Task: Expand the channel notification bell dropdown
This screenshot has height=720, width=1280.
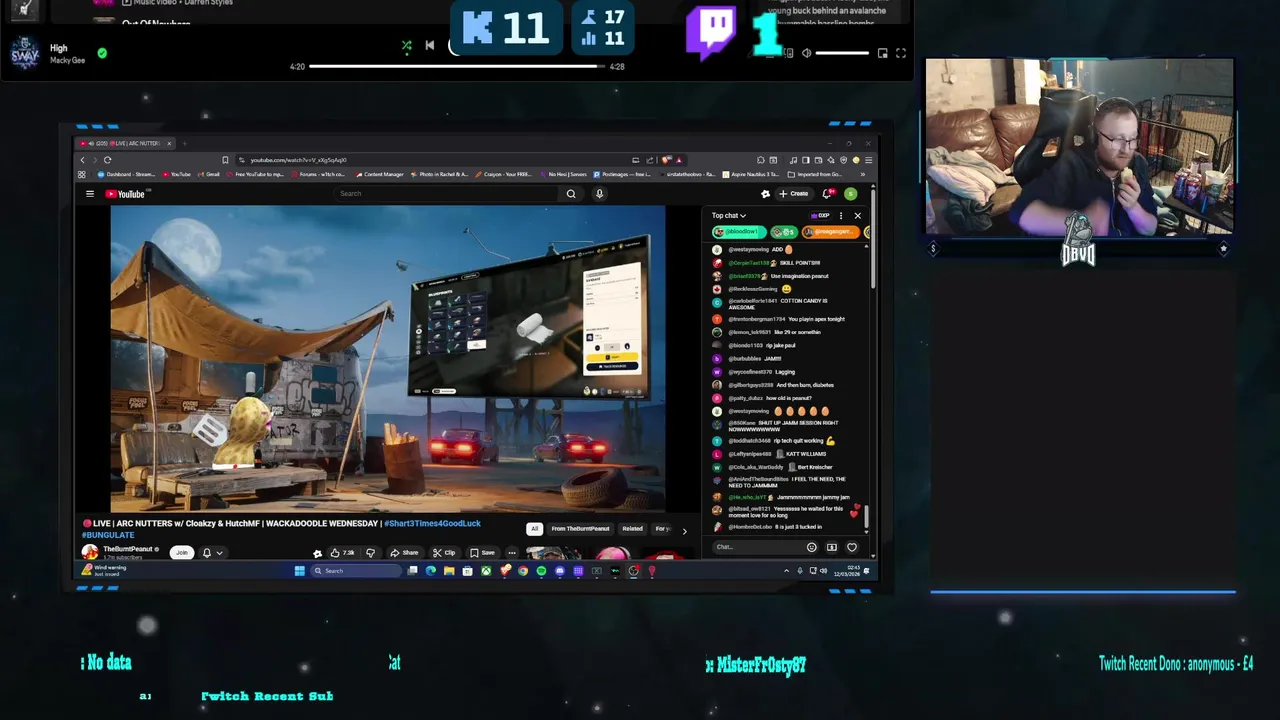Action: [212, 552]
